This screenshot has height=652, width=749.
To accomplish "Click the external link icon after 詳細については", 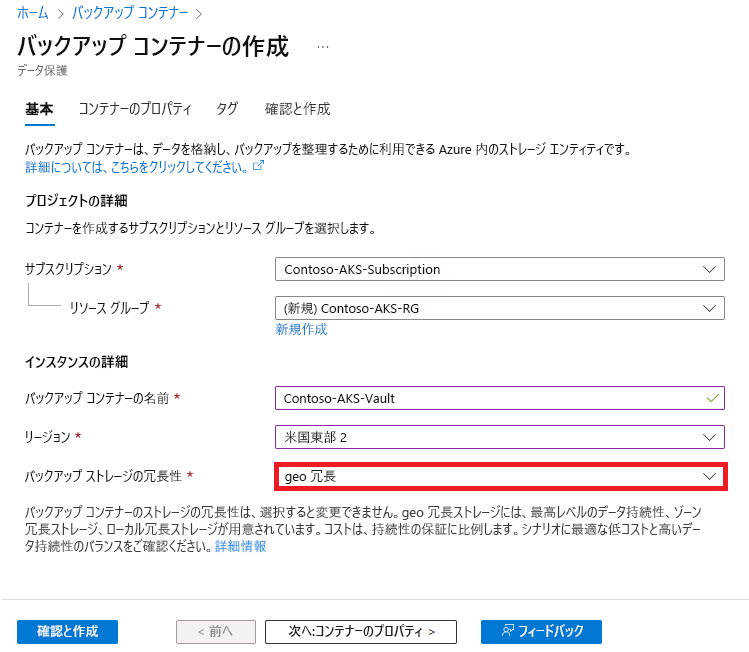I will pos(258,166).
